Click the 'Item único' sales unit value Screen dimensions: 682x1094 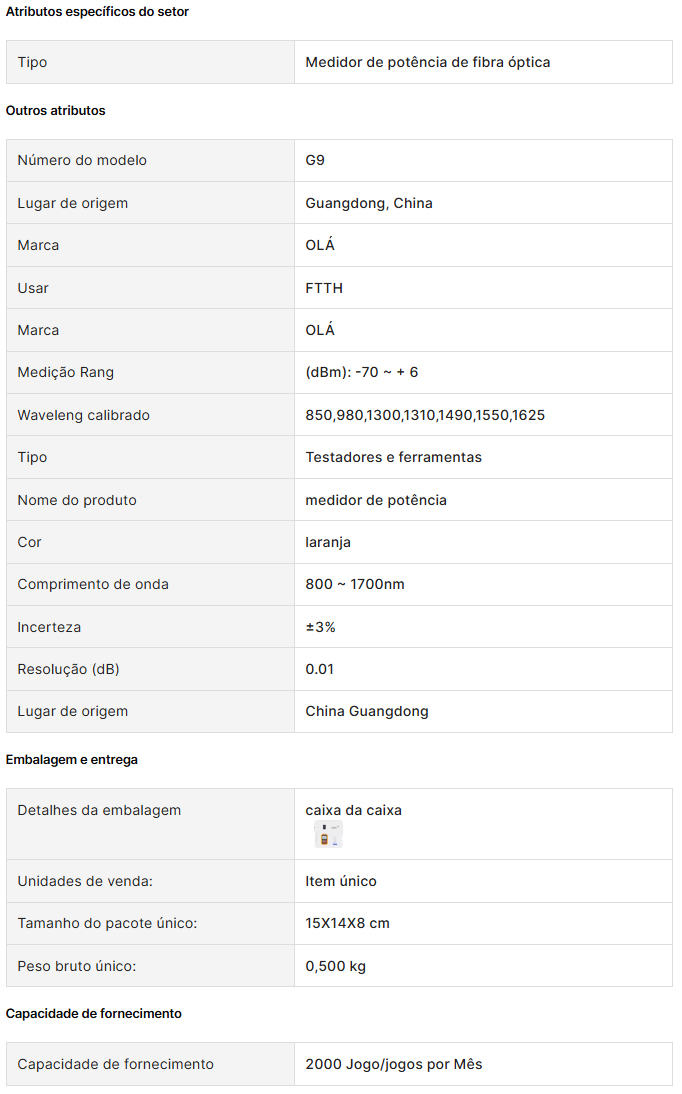click(x=341, y=881)
